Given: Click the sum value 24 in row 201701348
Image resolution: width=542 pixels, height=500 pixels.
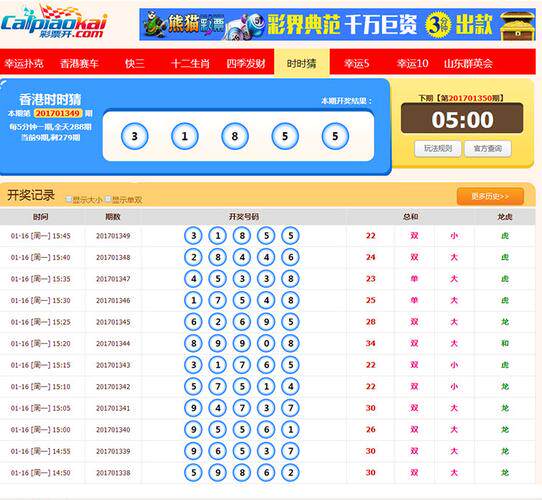Looking at the screenshot, I should [x=371, y=257].
